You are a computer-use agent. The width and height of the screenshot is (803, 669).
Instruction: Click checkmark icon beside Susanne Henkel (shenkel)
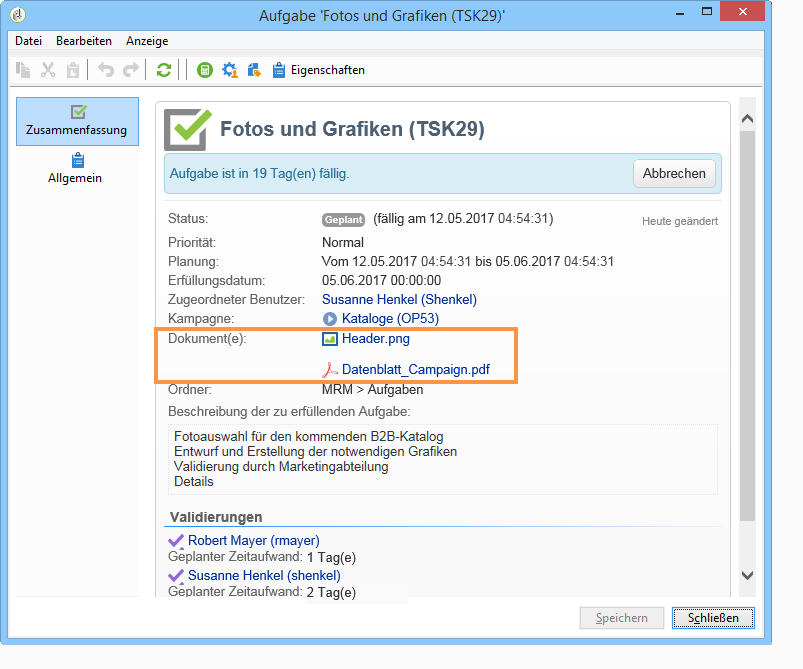176,576
